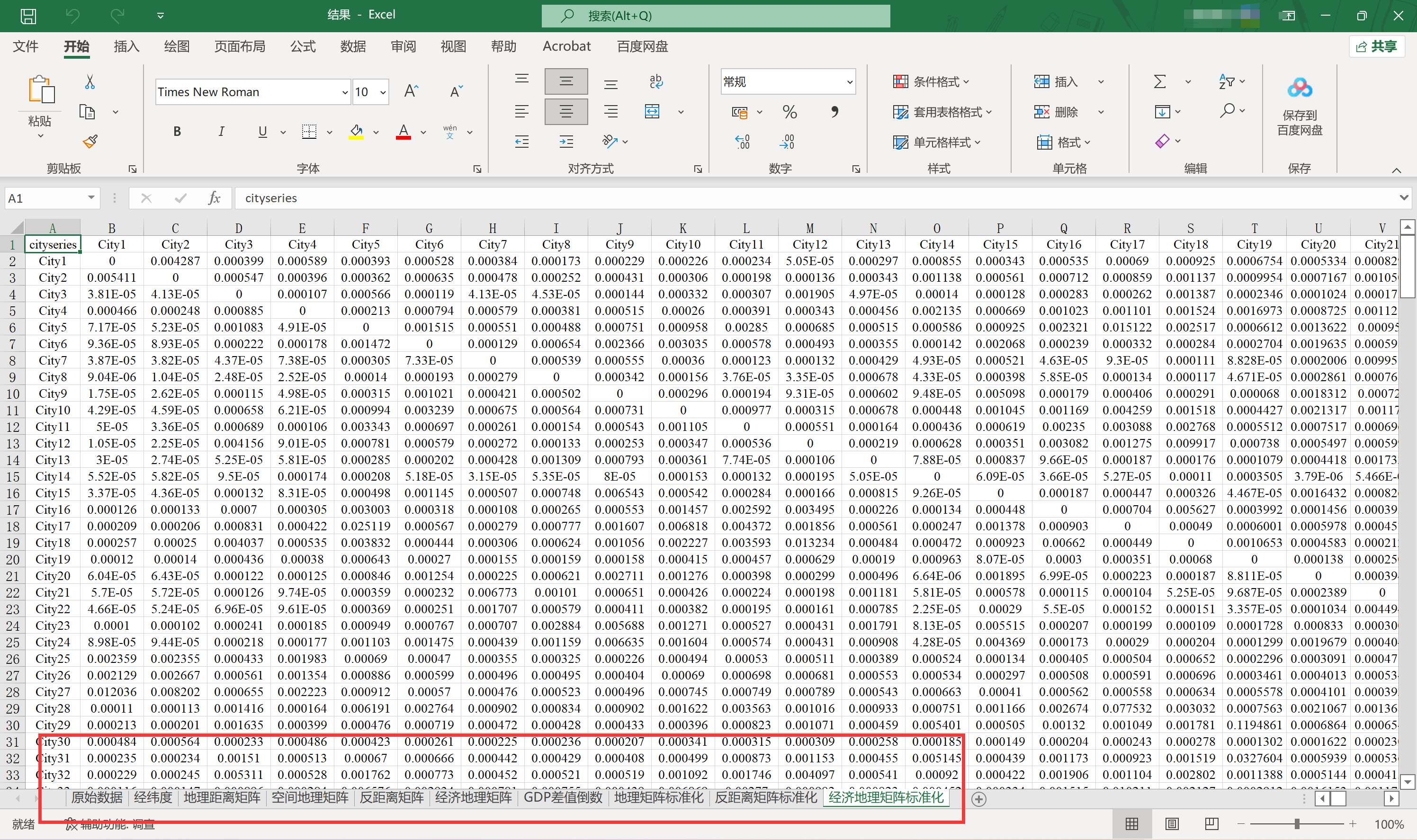
Task: Click the Insert Function fx icon
Action: (214, 198)
